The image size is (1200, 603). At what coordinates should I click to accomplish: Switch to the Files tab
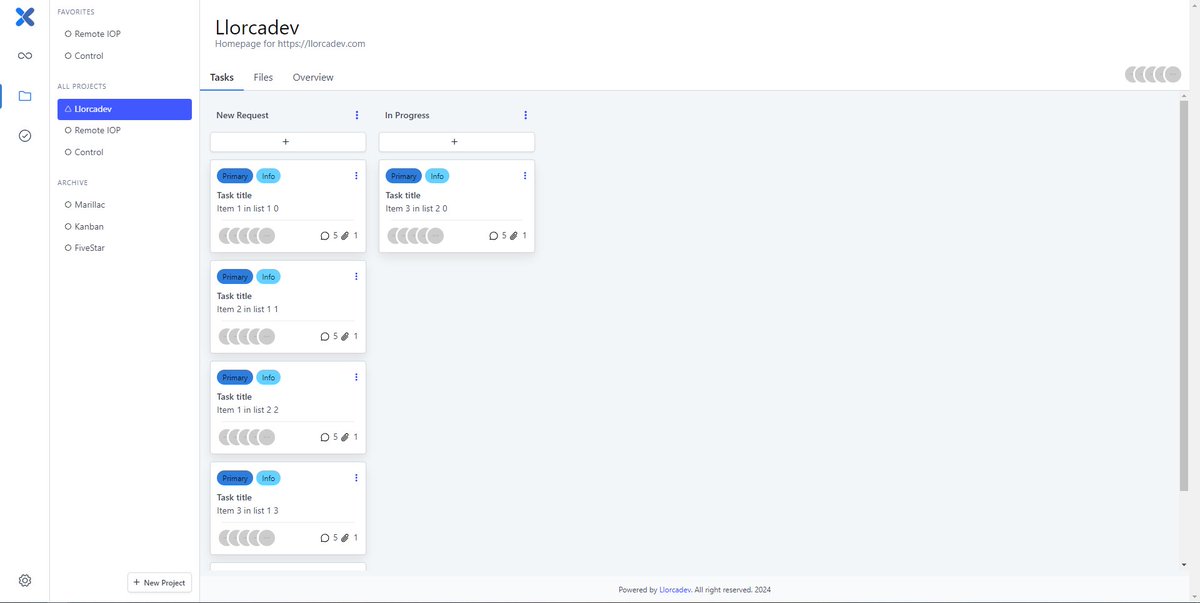(263, 77)
